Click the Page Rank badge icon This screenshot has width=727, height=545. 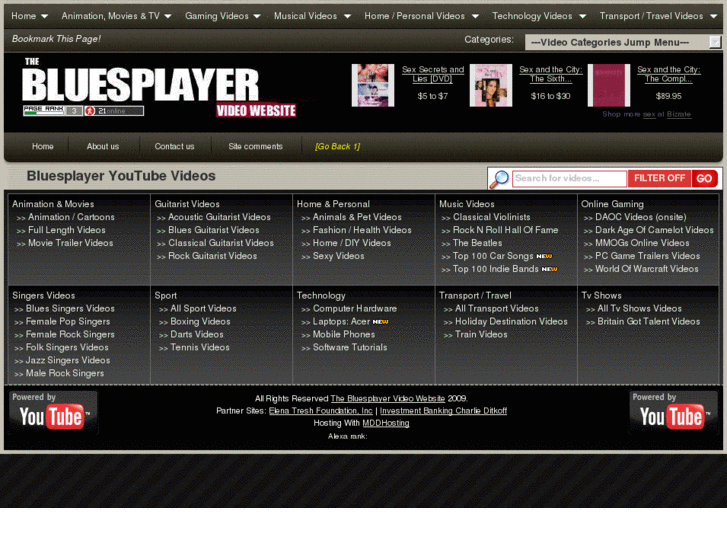(52, 111)
